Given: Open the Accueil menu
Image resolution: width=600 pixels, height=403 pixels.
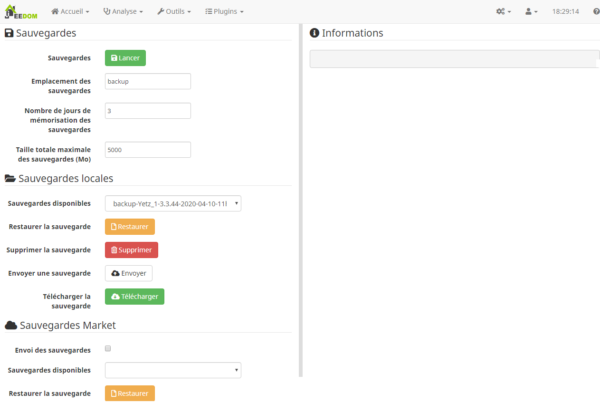Looking at the screenshot, I should point(70,11).
